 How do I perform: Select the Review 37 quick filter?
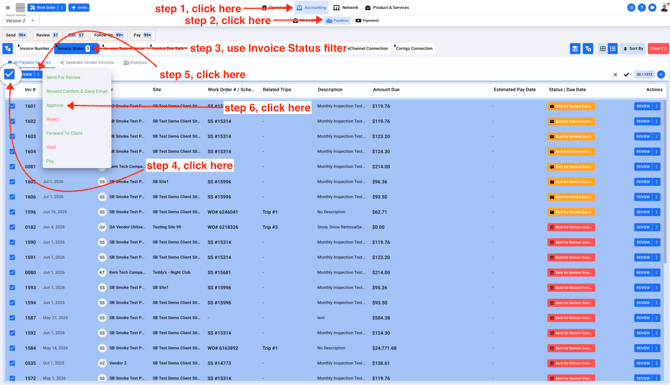[x=47, y=35]
